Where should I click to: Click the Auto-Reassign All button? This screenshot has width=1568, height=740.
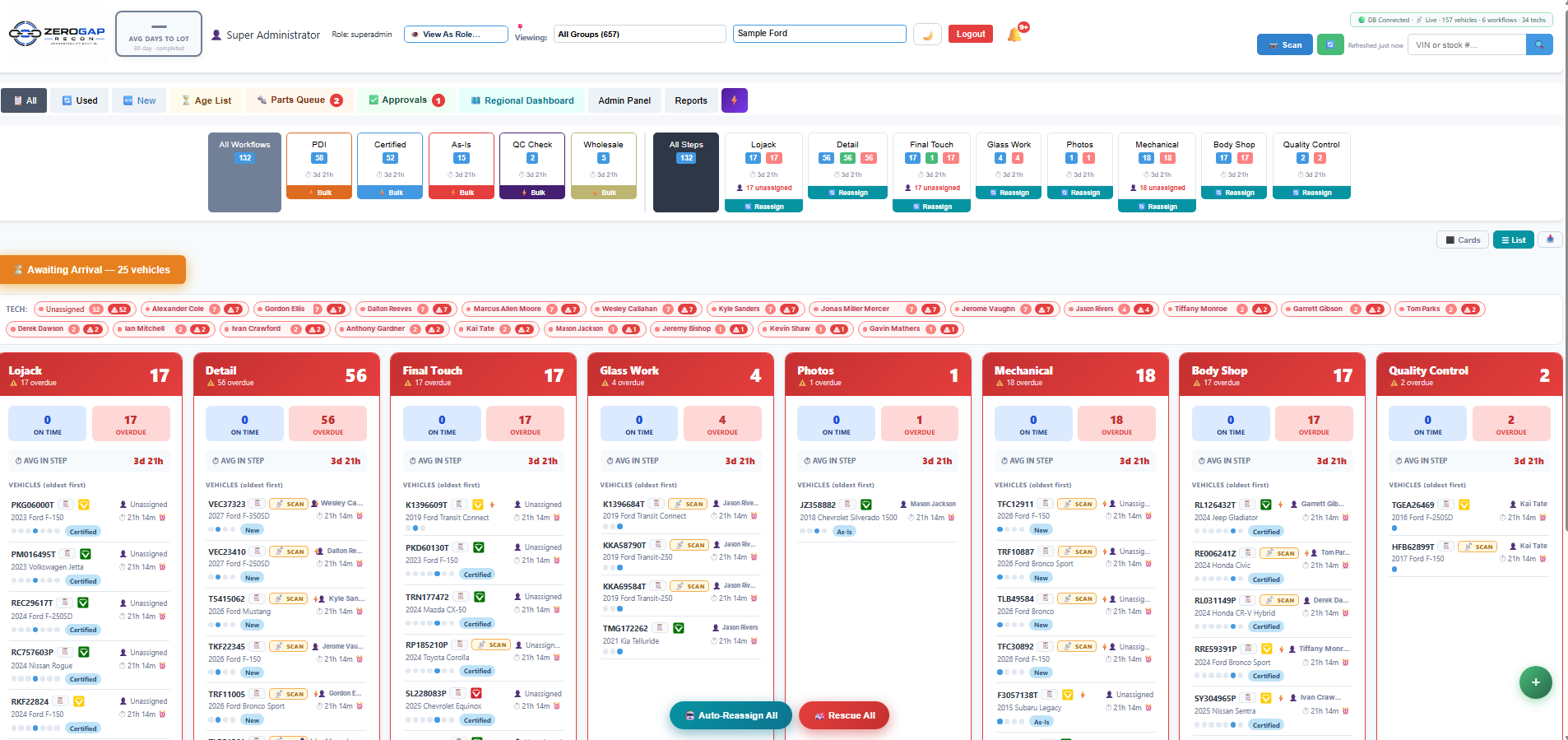[731, 715]
